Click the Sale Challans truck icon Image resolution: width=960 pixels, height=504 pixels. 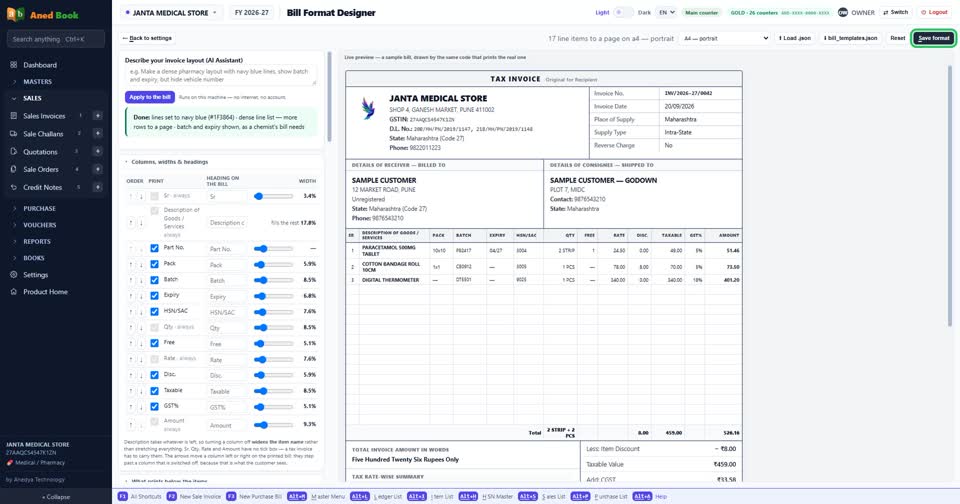pos(13,134)
